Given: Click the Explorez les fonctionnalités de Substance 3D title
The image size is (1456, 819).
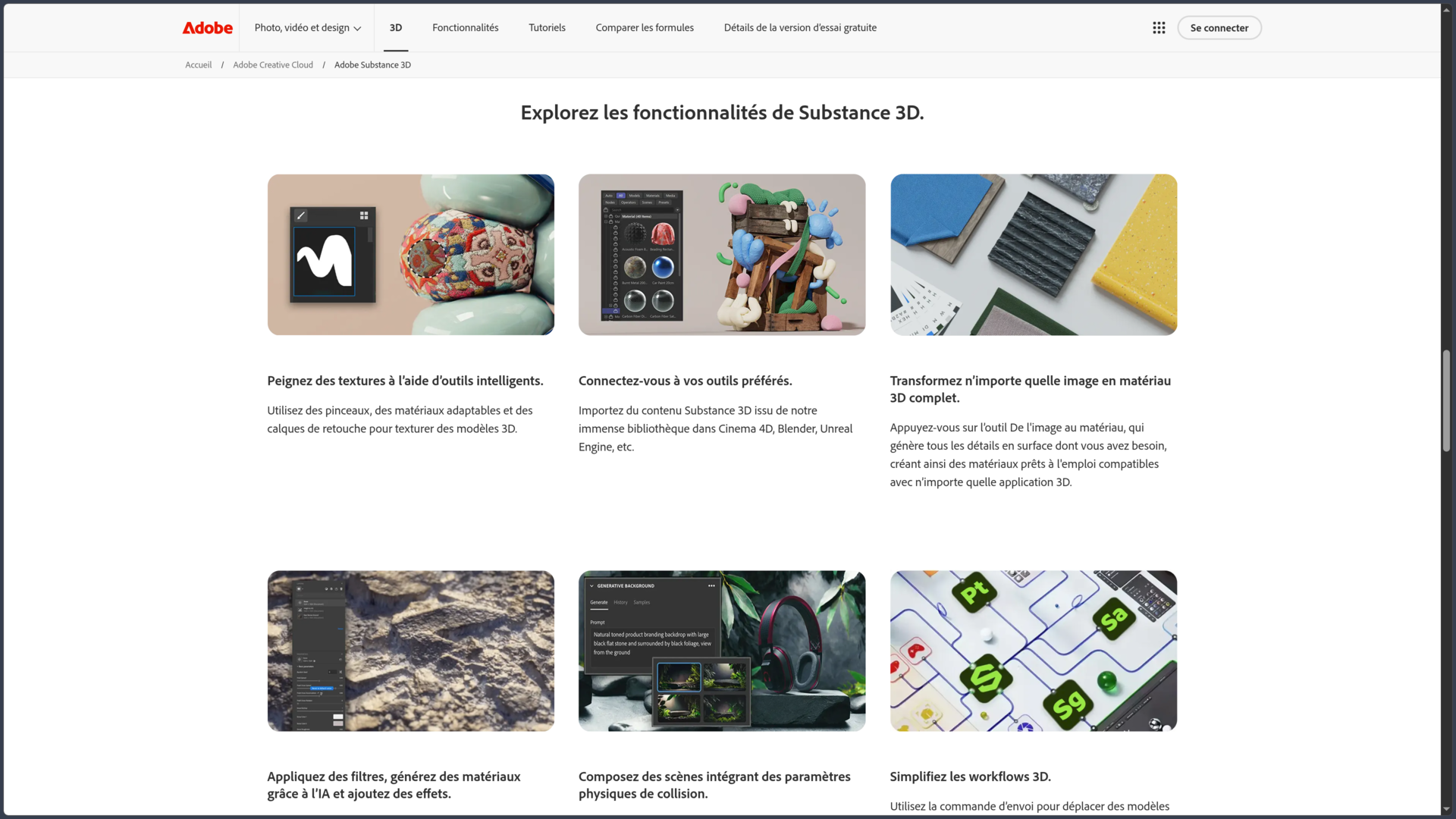Looking at the screenshot, I should click(722, 112).
